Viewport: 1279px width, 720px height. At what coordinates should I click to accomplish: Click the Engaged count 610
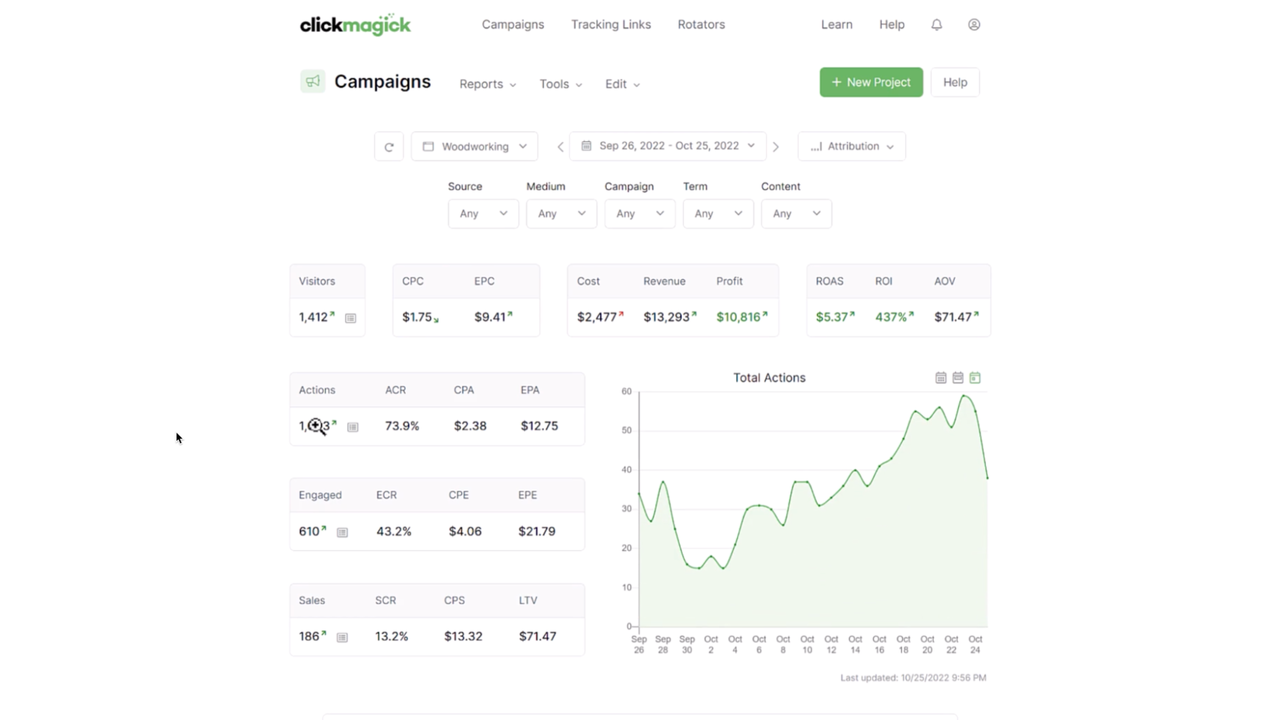click(309, 532)
